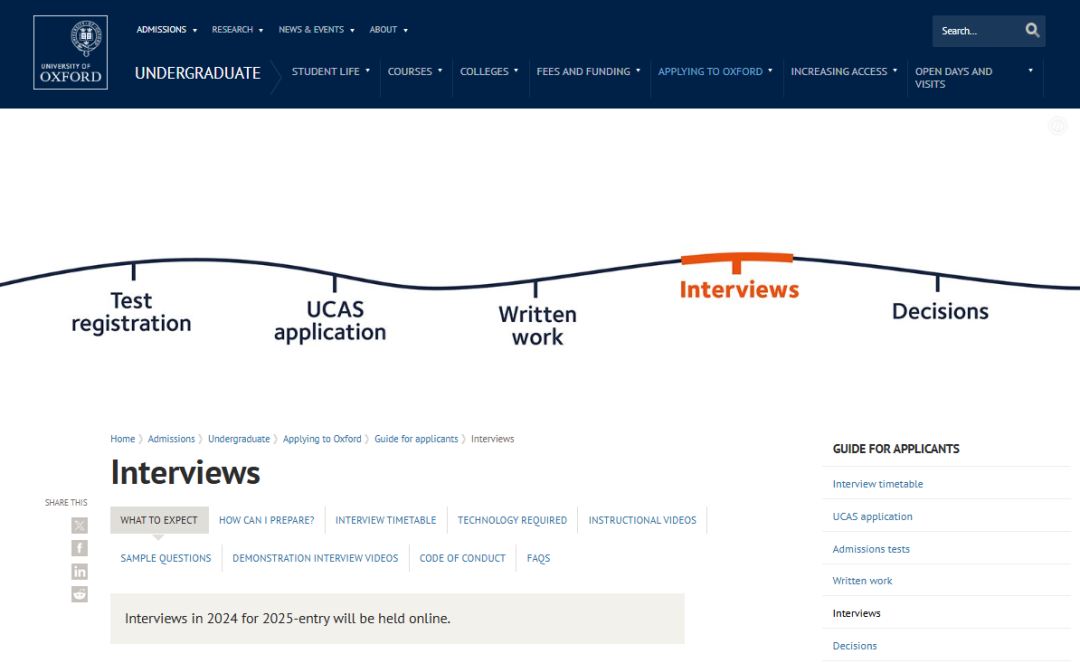Expand the Courses navigation dropdown
Screen dimensions: 1080x663
click(415, 72)
